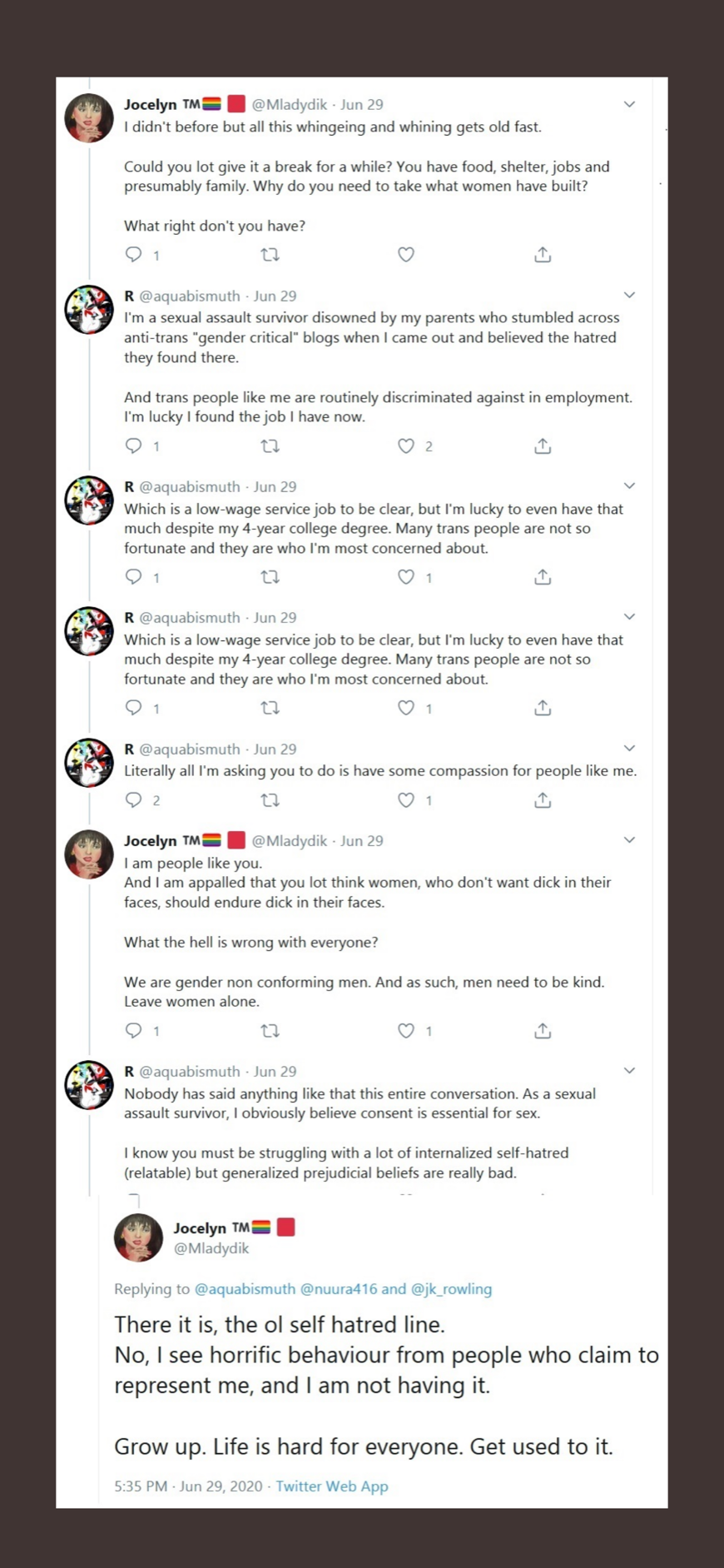Retweet Jocelyn's "What right don't you have?" tweet
Image resolution: width=724 pixels, height=1568 pixels.
pyautogui.click(x=270, y=255)
